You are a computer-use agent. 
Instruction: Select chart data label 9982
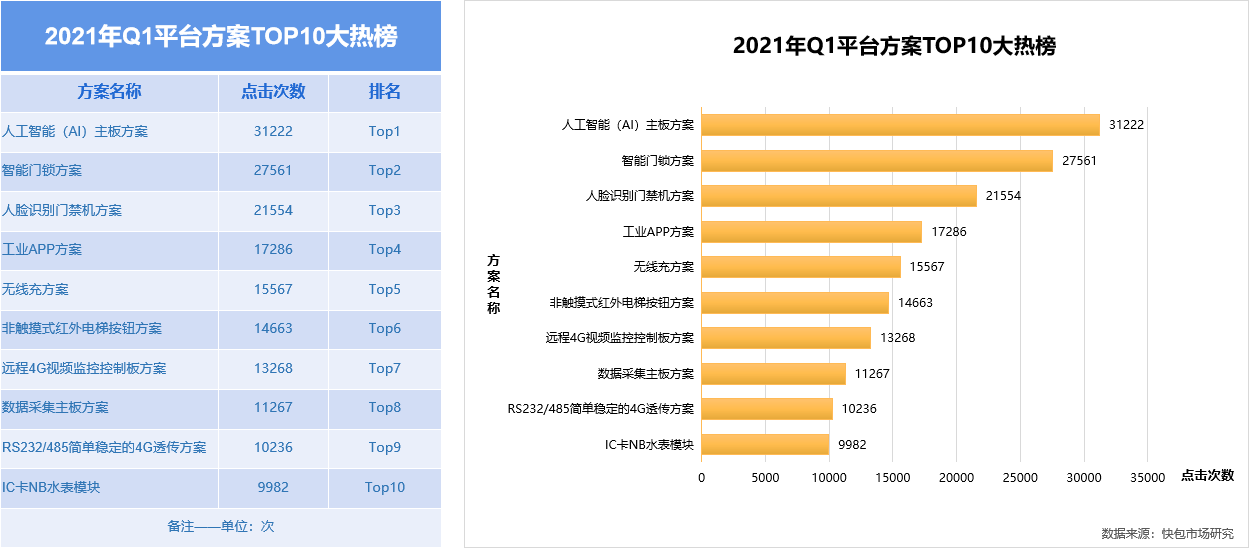[x=852, y=444]
